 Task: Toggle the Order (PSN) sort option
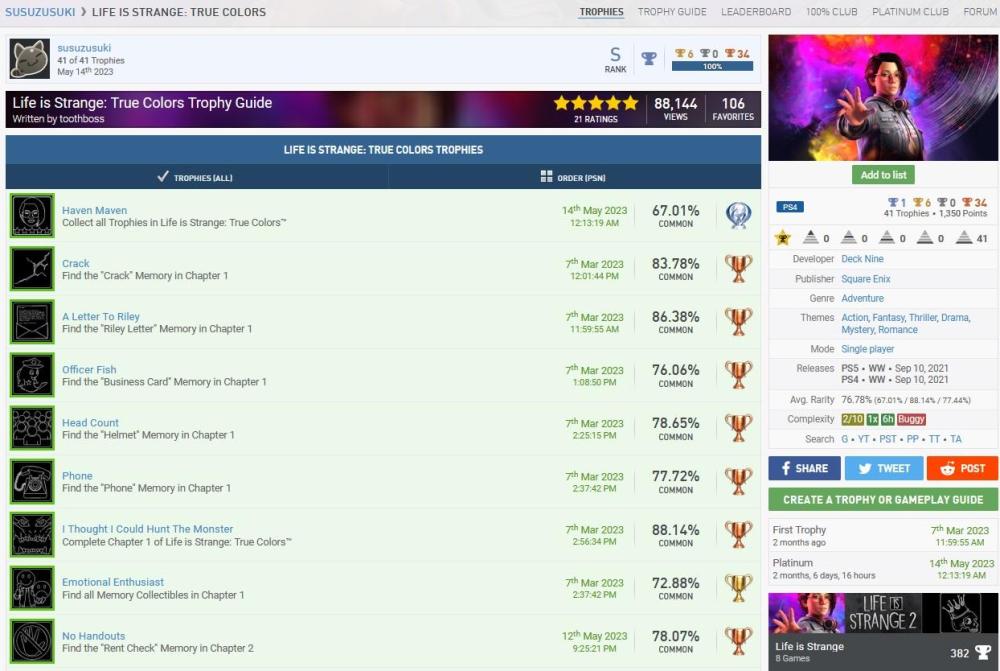pos(574,177)
